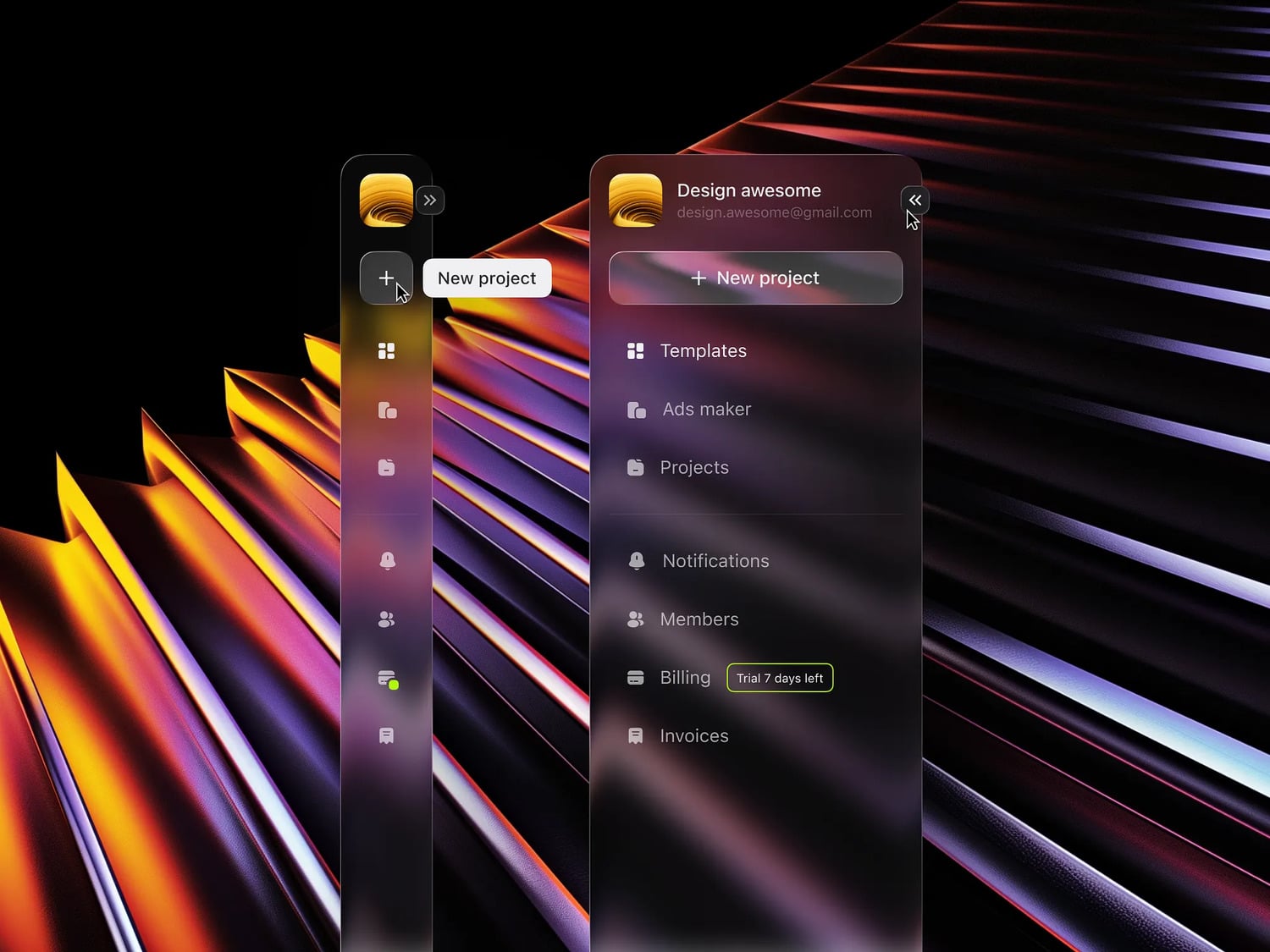Image resolution: width=1270 pixels, height=952 pixels.
Task: Select the Members people icon in collapsed sidebar
Action: tap(387, 619)
